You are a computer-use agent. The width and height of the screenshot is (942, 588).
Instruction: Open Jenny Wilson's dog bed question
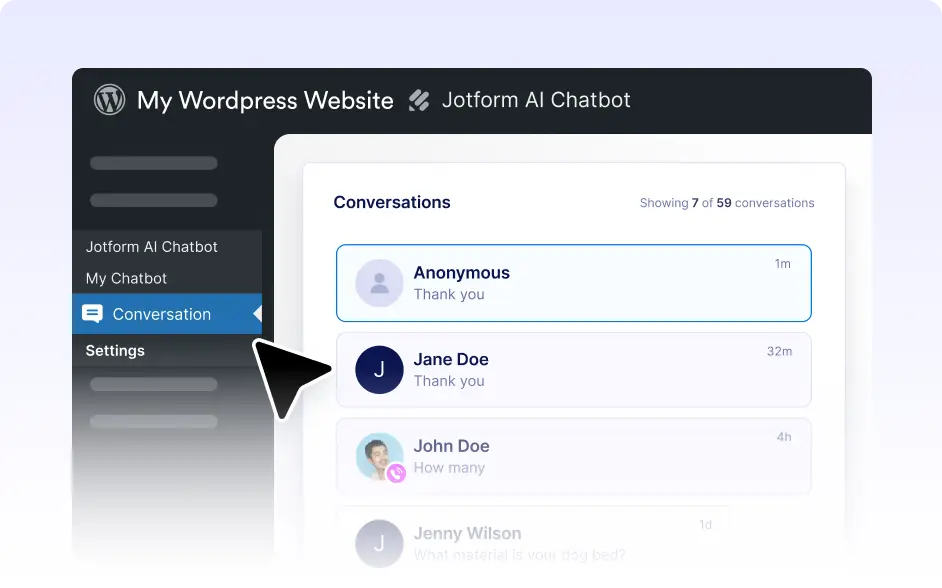520,555
